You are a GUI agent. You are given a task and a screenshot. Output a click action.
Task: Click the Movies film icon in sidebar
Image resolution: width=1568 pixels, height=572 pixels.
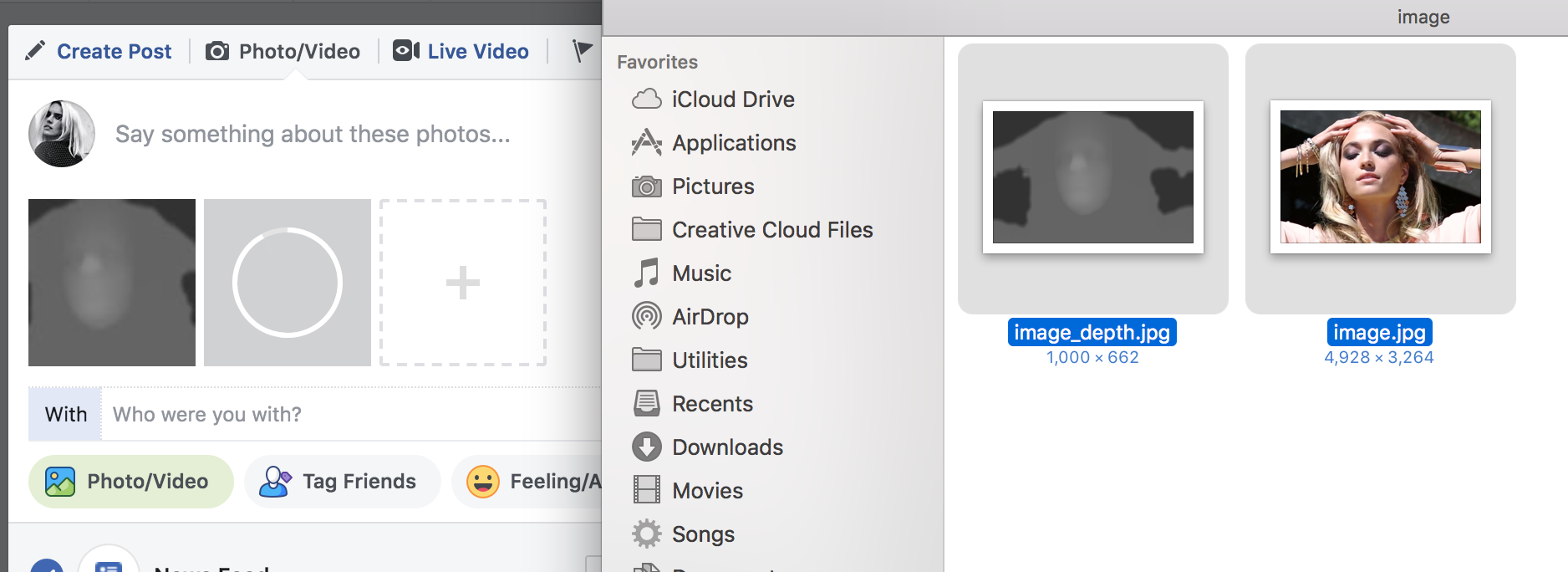647,490
